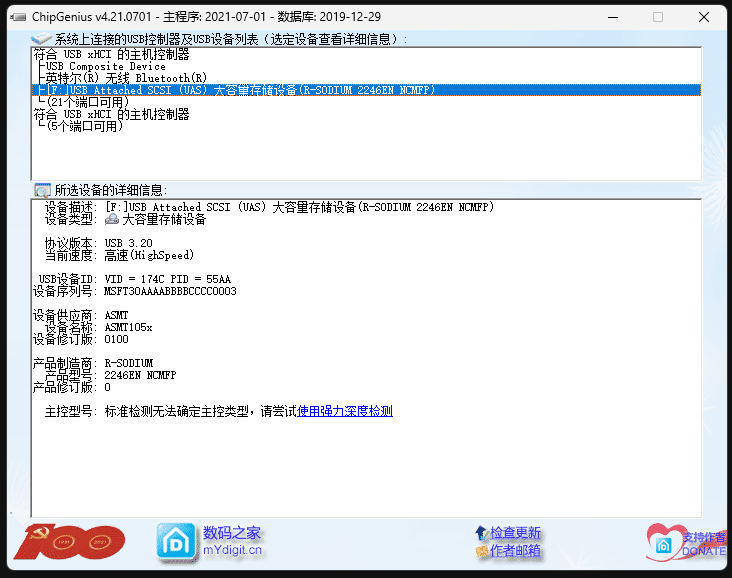Minimize the ChipGenius window
This screenshot has width=732, height=578.
613,17
